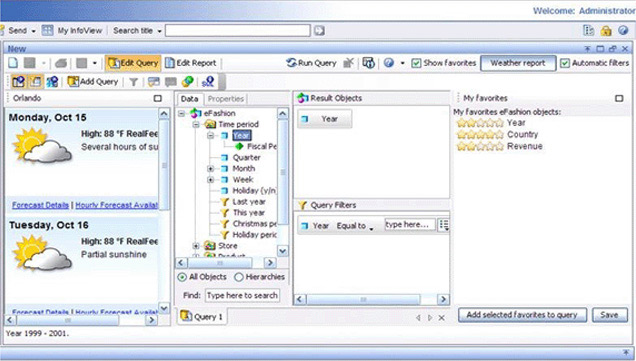Click the Add Query button
Viewport: 636px width, 361px height.
point(93,82)
